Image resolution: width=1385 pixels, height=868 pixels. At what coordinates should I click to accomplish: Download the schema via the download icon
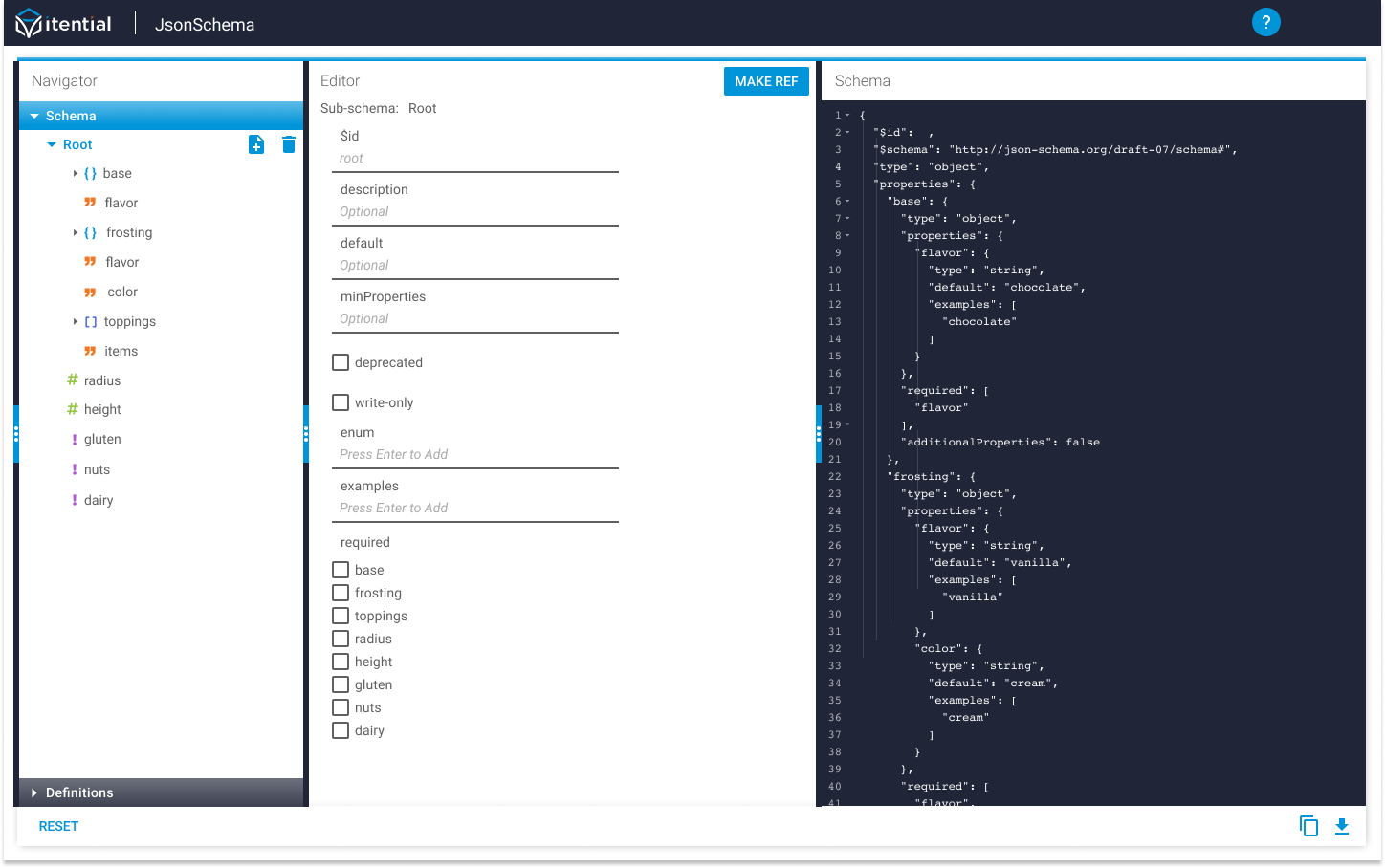coord(1341,826)
